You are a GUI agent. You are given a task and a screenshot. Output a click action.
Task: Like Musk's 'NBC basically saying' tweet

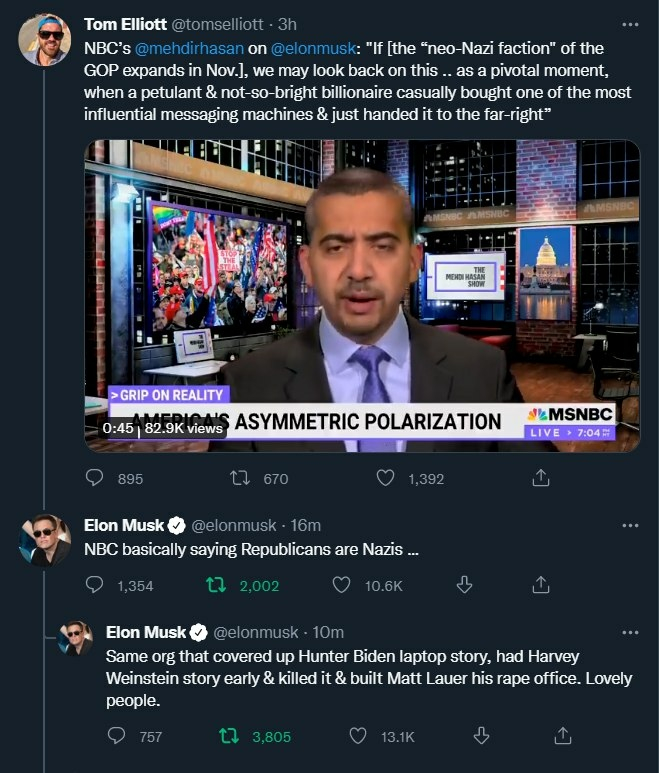pos(341,585)
